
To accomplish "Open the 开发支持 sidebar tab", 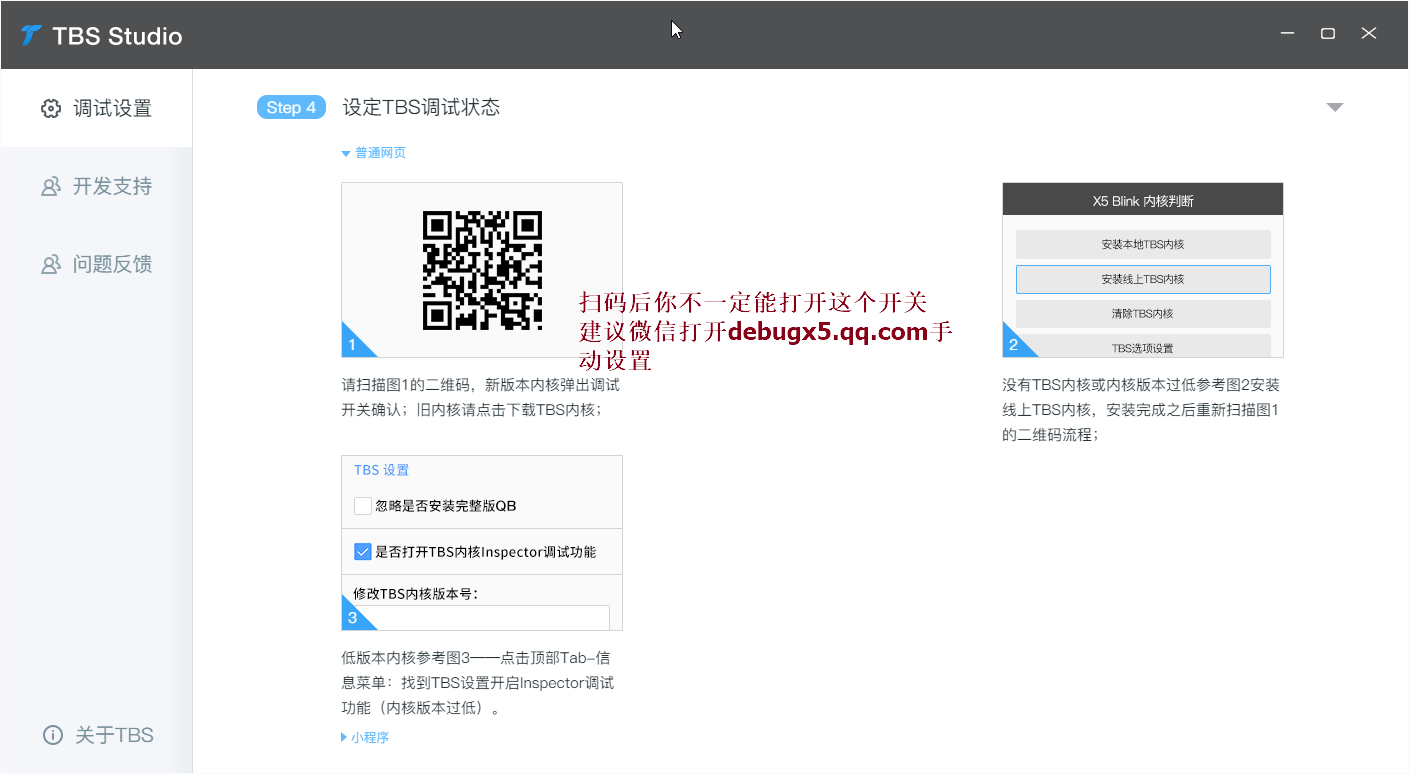I will (96, 186).
